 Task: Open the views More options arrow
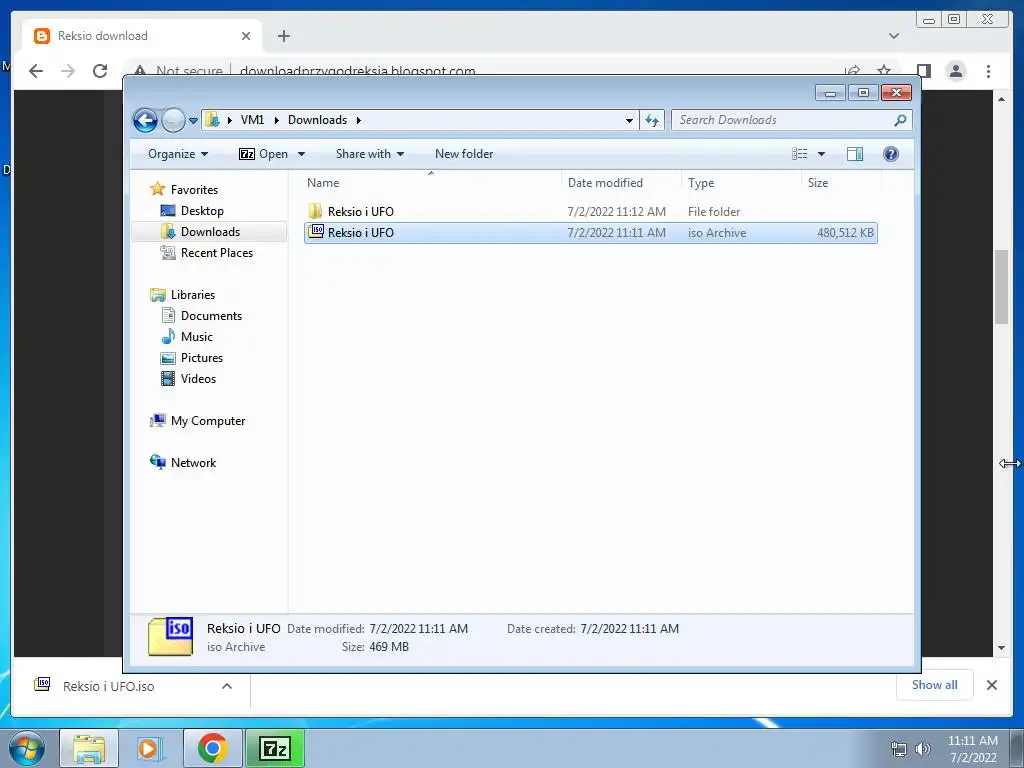click(822, 154)
